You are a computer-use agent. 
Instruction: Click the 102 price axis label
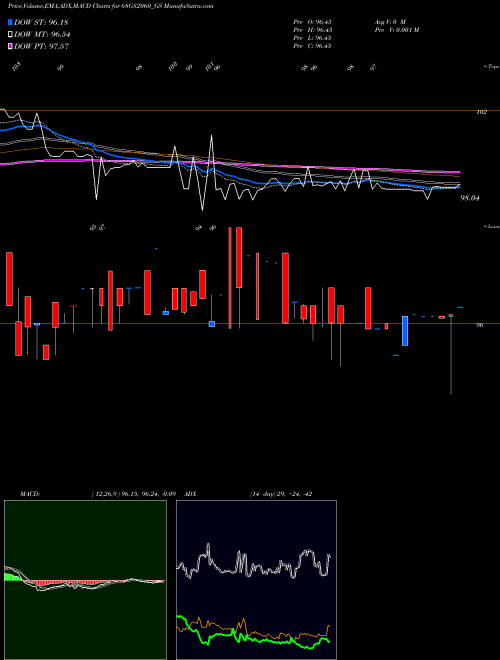click(x=481, y=112)
